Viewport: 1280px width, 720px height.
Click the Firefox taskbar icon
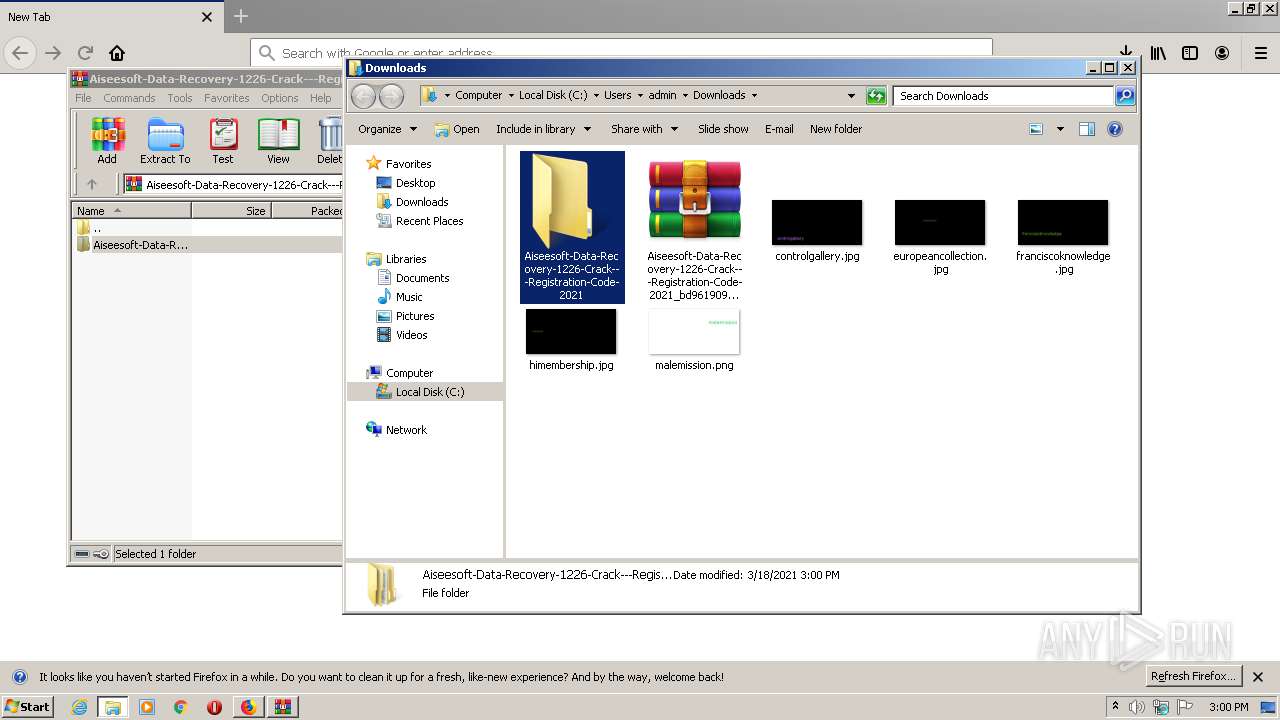248,707
